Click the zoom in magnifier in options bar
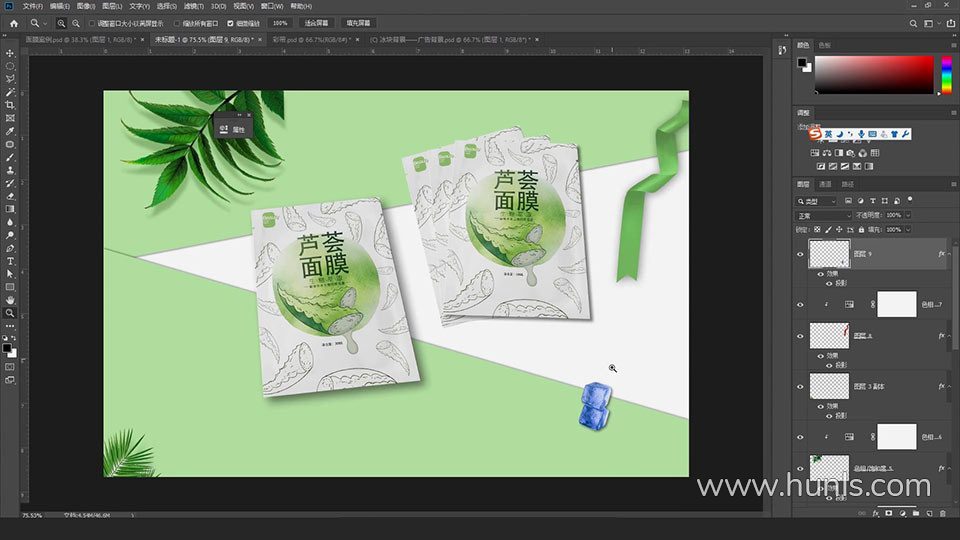Viewport: 960px width, 540px height. (x=62, y=22)
